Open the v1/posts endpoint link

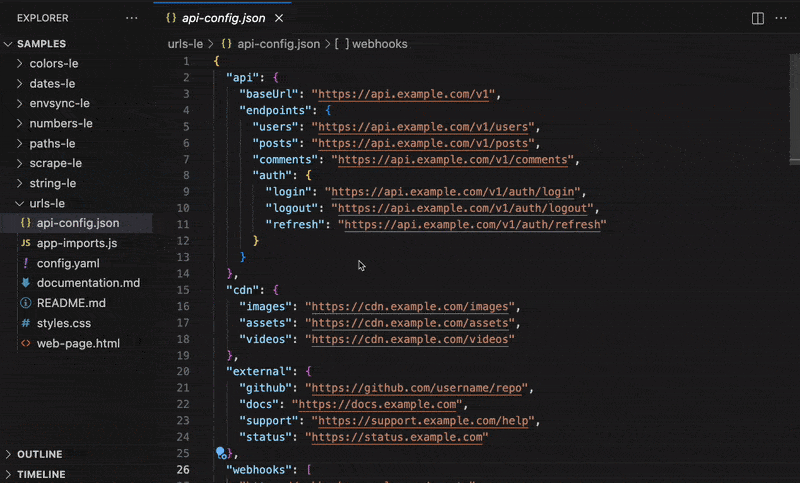pos(423,143)
